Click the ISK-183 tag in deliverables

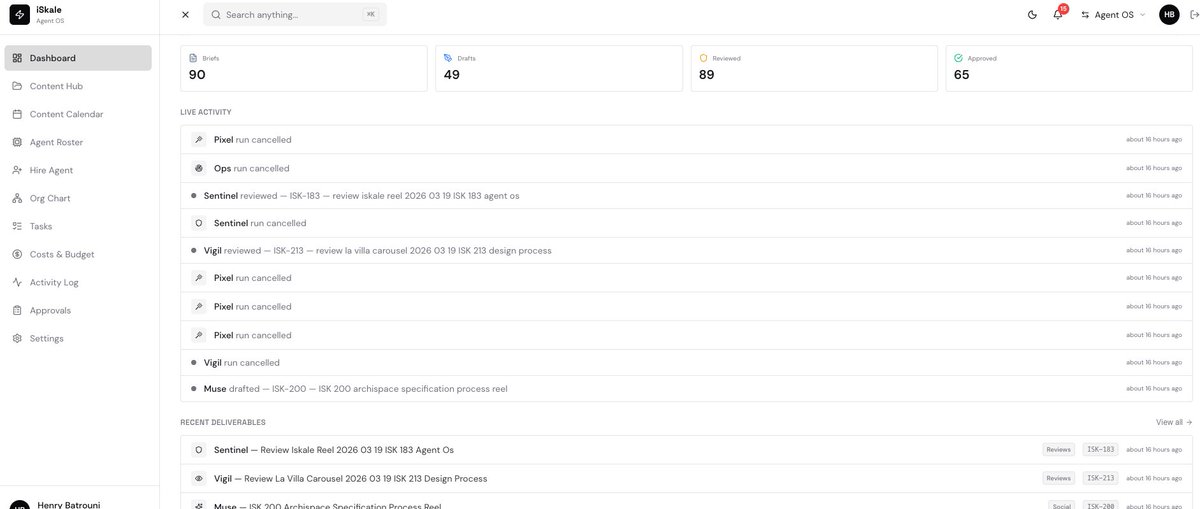(1100, 450)
